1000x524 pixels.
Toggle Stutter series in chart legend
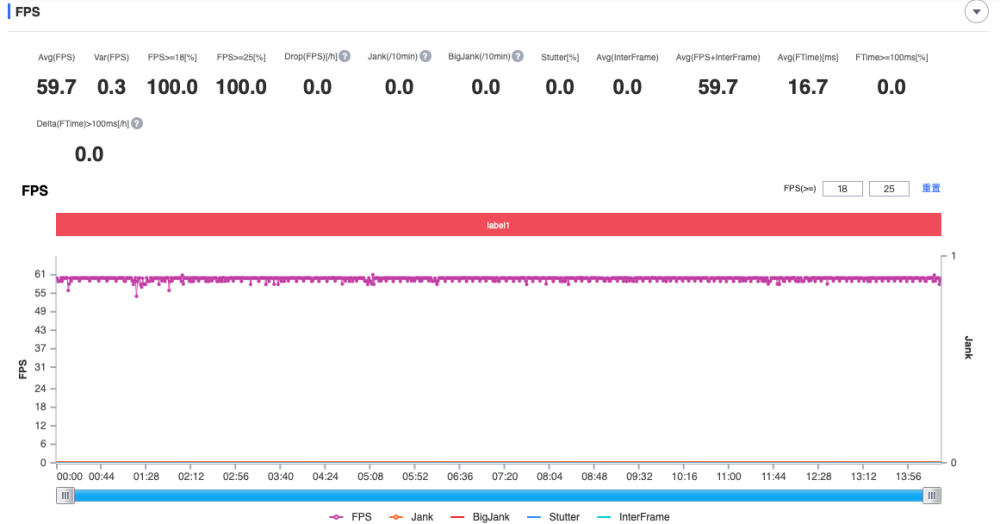(x=554, y=517)
